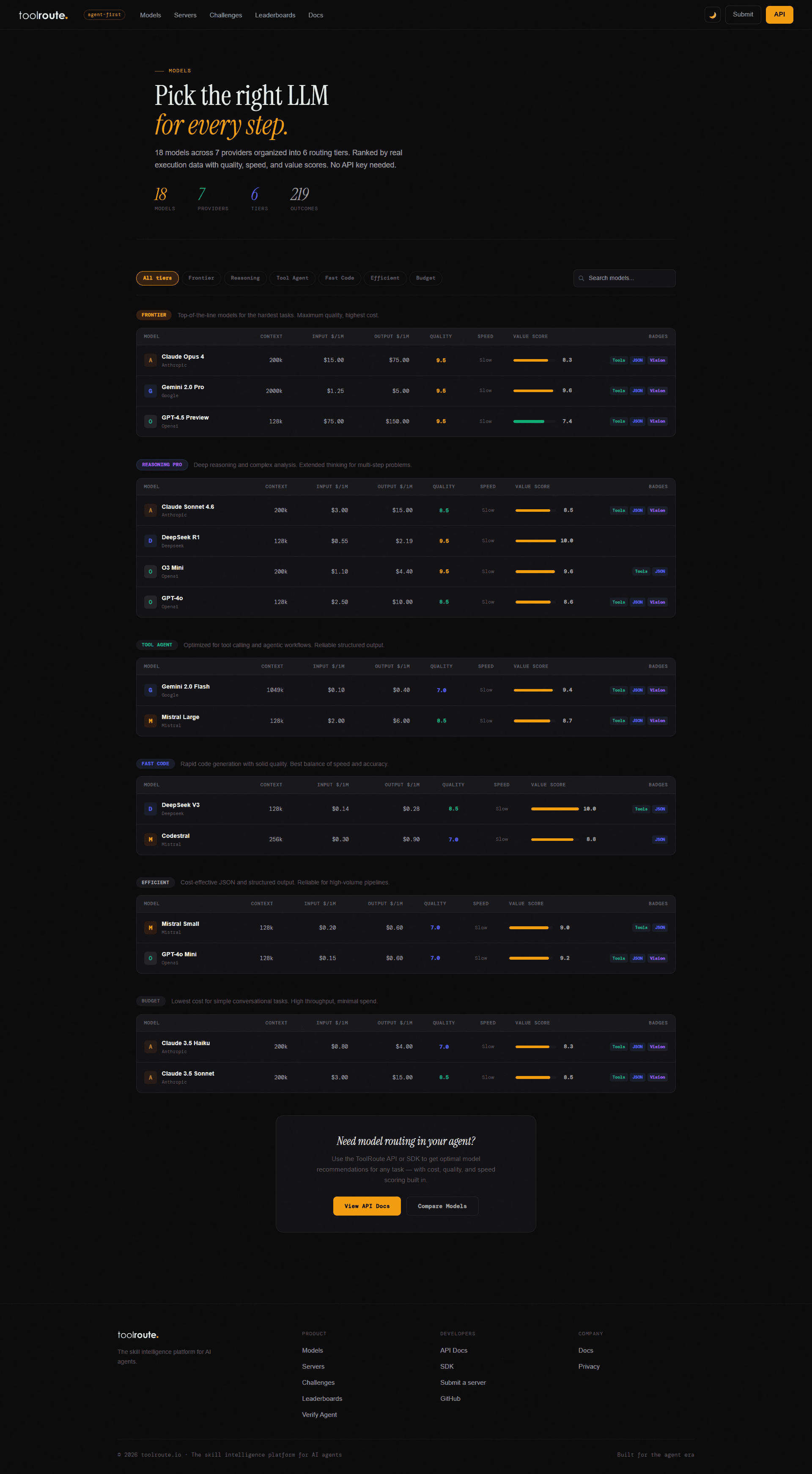Click the OpenAI avatar icon beside GPT-4.5 Preview
Image resolution: width=812 pixels, height=1474 pixels.
pos(151,421)
